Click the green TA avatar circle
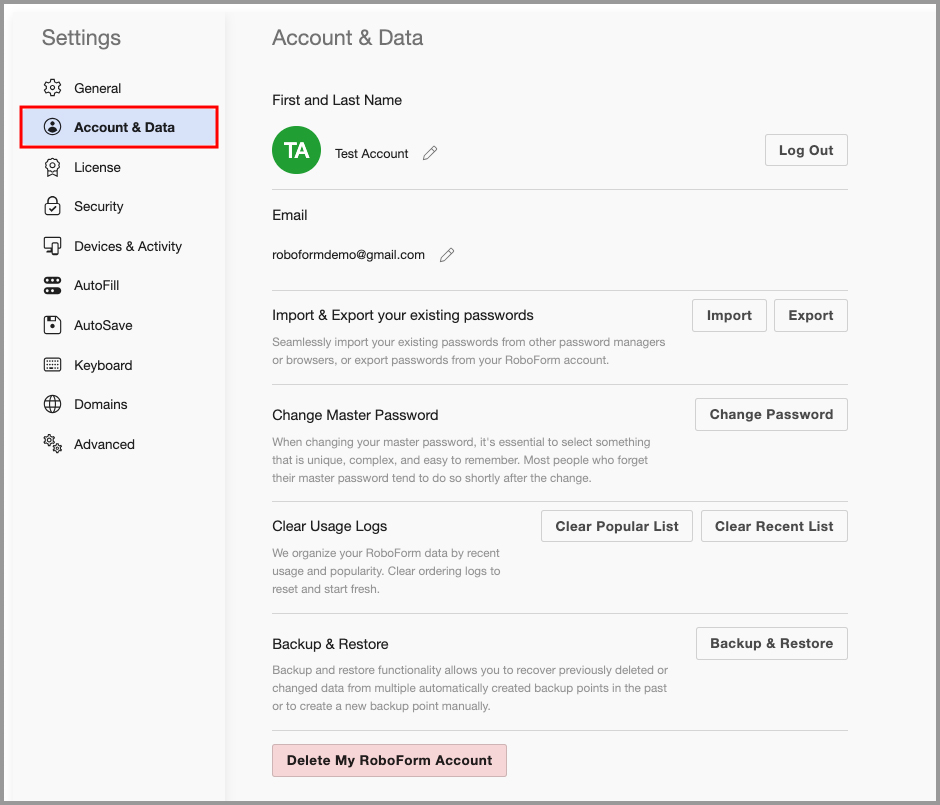The image size is (940, 805). tap(296, 150)
